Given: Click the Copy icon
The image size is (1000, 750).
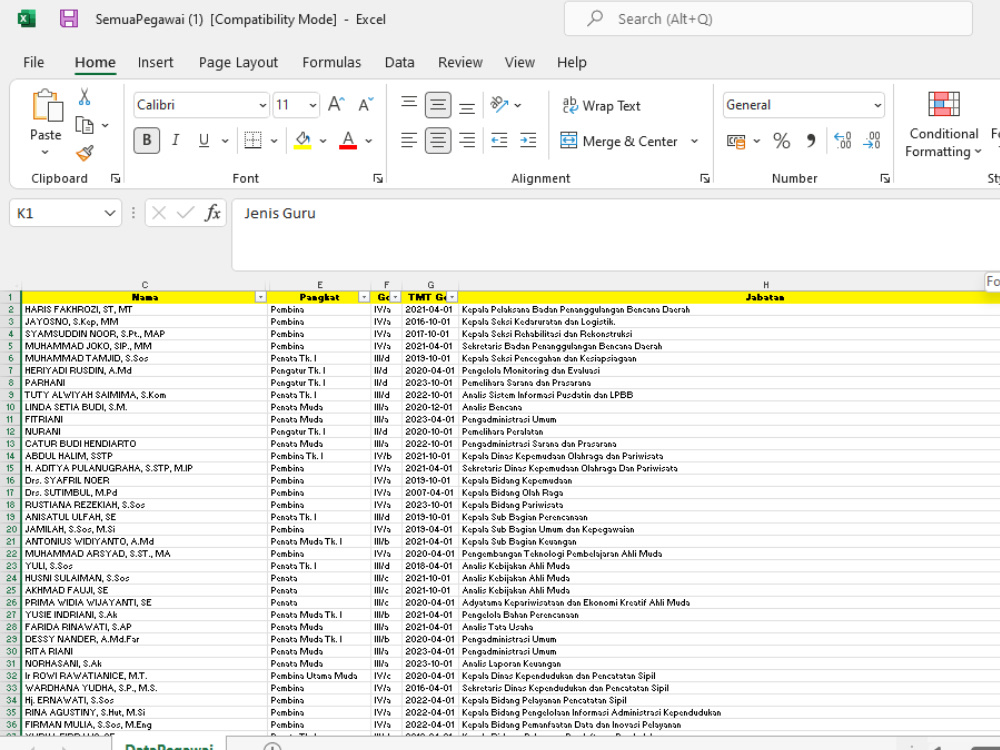Looking at the screenshot, I should pos(84,125).
